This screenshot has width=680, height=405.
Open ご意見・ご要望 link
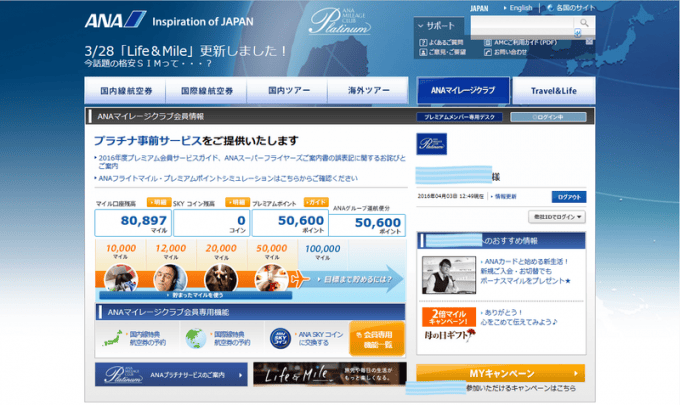click(x=443, y=52)
